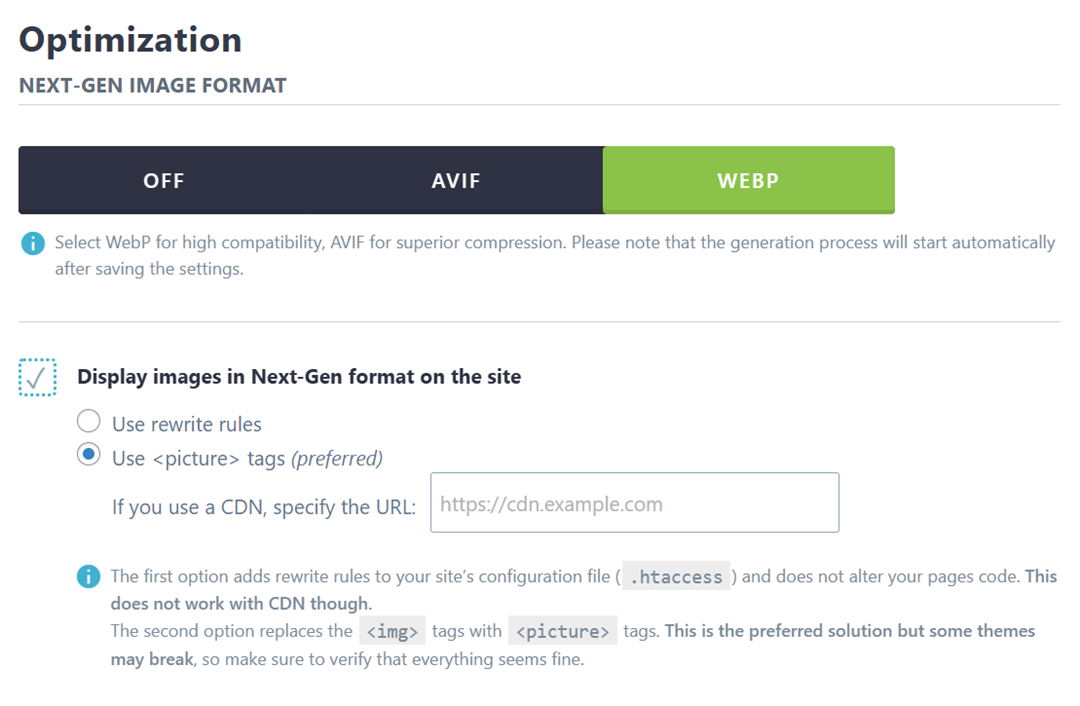Screen dimensions: 1080x706
Task: Select the Use picture tags radio button
Action: tap(89, 456)
